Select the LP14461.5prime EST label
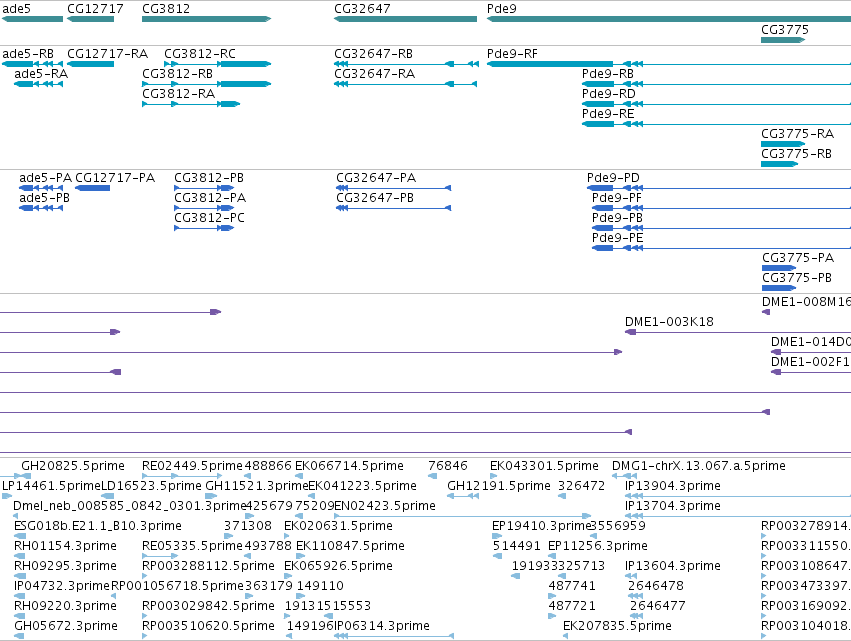 point(52,486)
